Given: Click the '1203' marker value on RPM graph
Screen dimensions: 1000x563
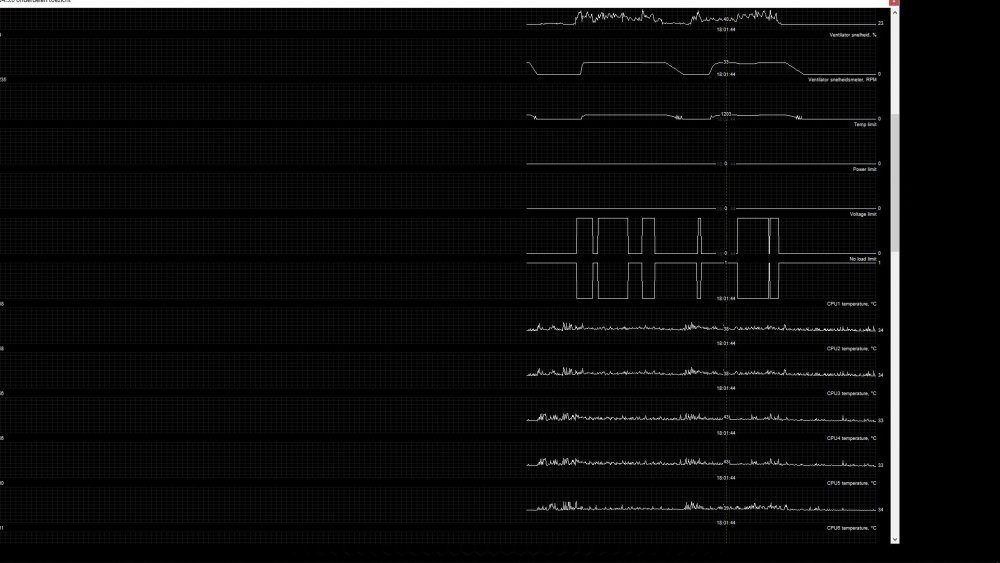Looking at the screenshot, I should click(726, 114).
